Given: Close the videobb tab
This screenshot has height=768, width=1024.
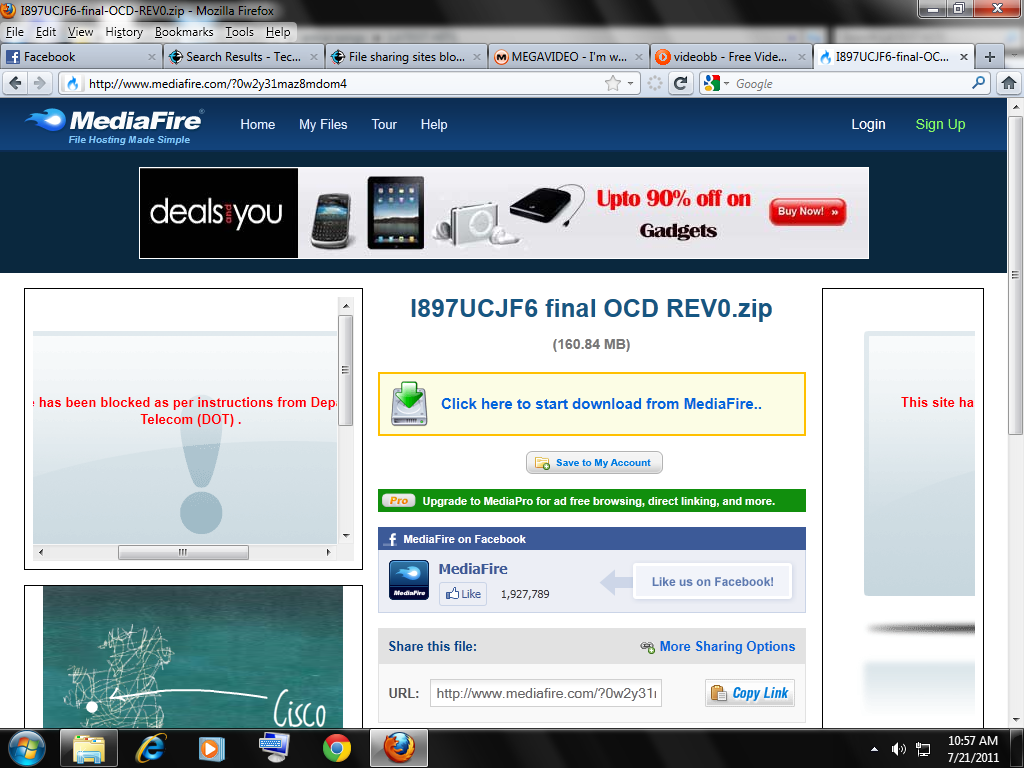Looking at the screenshot, I should [801, 57].
